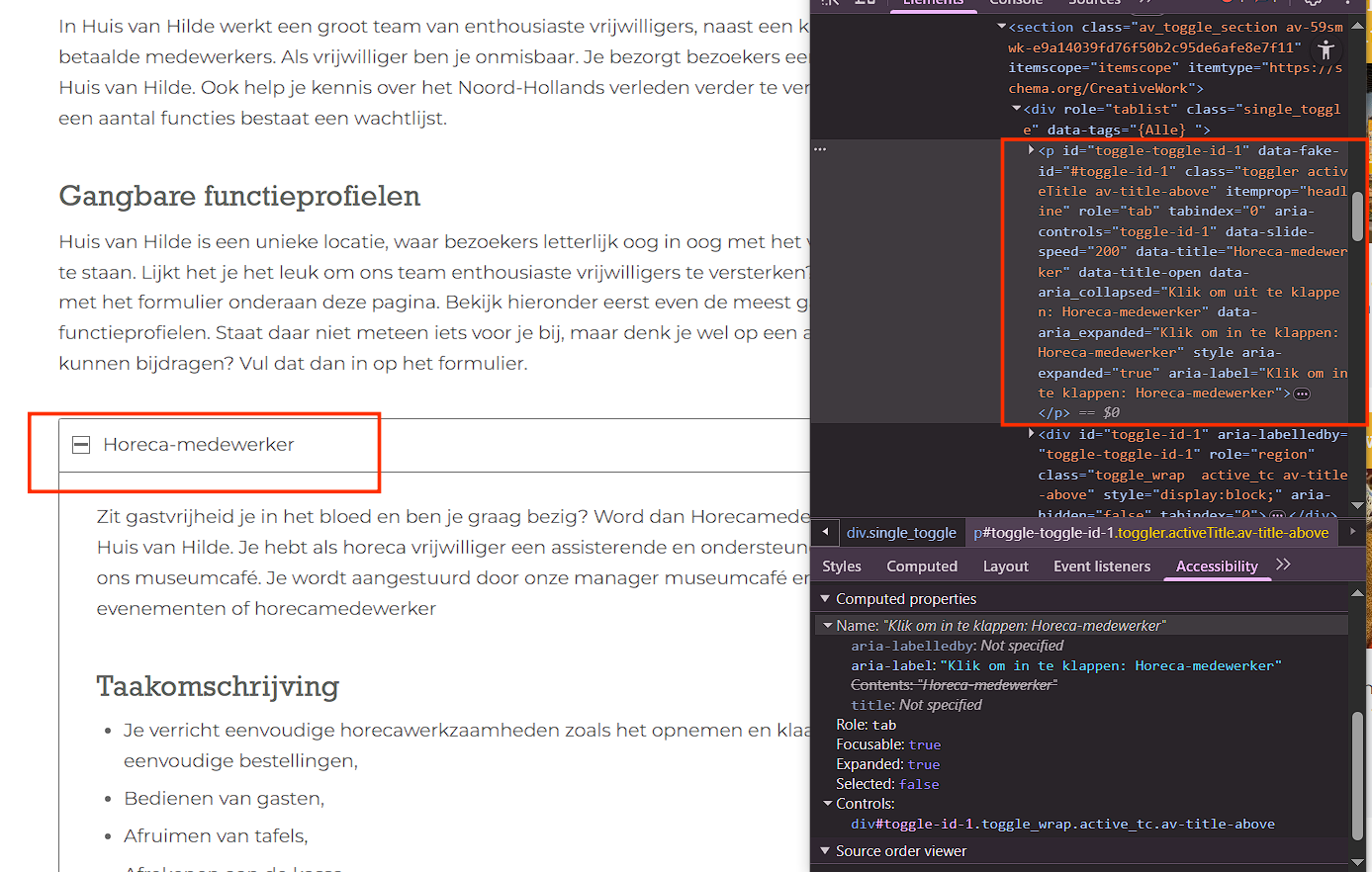This screenshot has width=1372, height=872.
Task: Open the Computed tab
Action: coord(921,567)
